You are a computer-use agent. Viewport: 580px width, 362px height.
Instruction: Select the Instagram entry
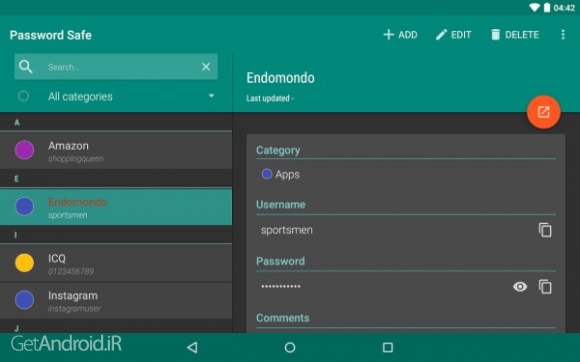[x=116, y=301]
